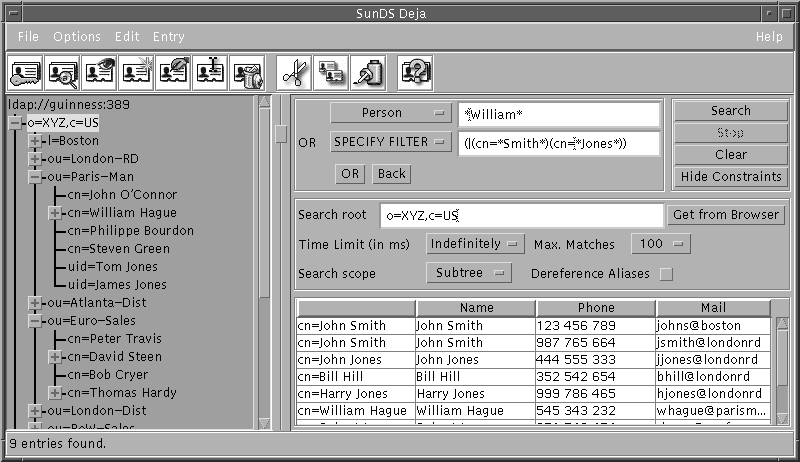Open the Options menu
This screenshot has width=800, height=462.
click(77, 37)
